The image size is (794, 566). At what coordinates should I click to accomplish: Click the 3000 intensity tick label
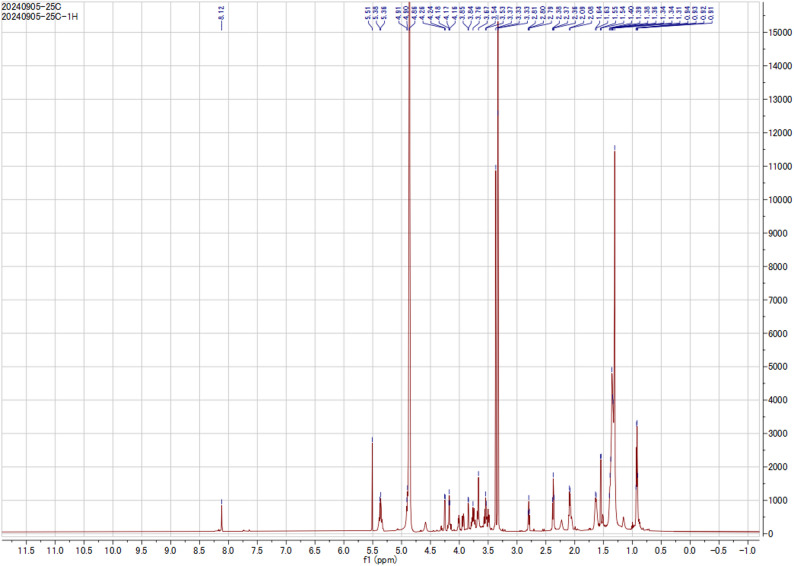pos(779,433)
